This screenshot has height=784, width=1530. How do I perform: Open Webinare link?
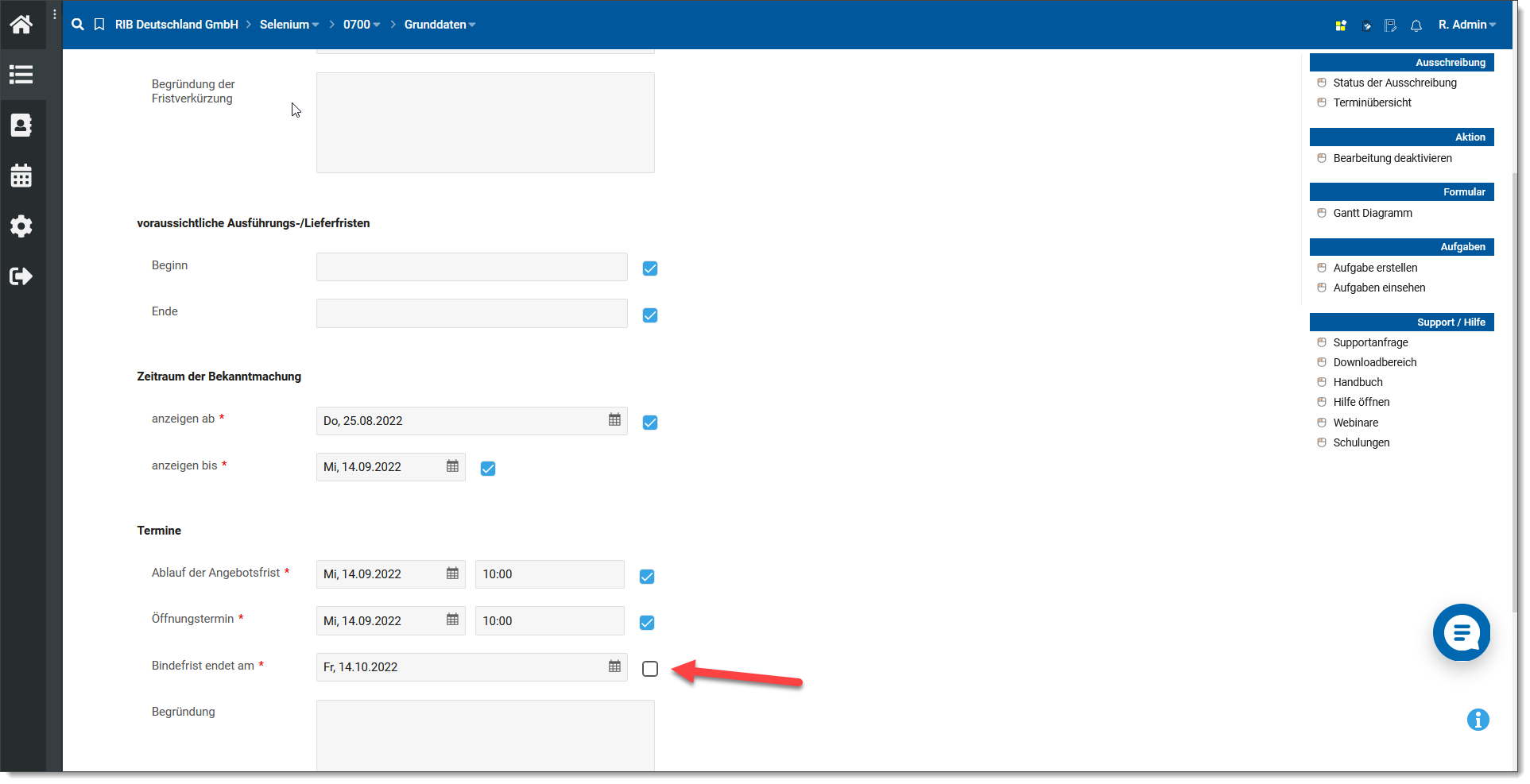pos(1356,423)
